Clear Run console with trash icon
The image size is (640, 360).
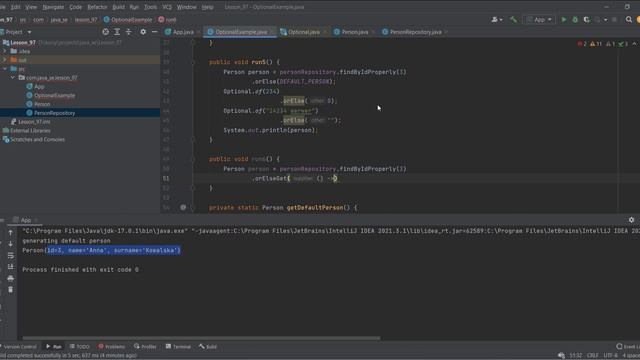tap(11, 289)
